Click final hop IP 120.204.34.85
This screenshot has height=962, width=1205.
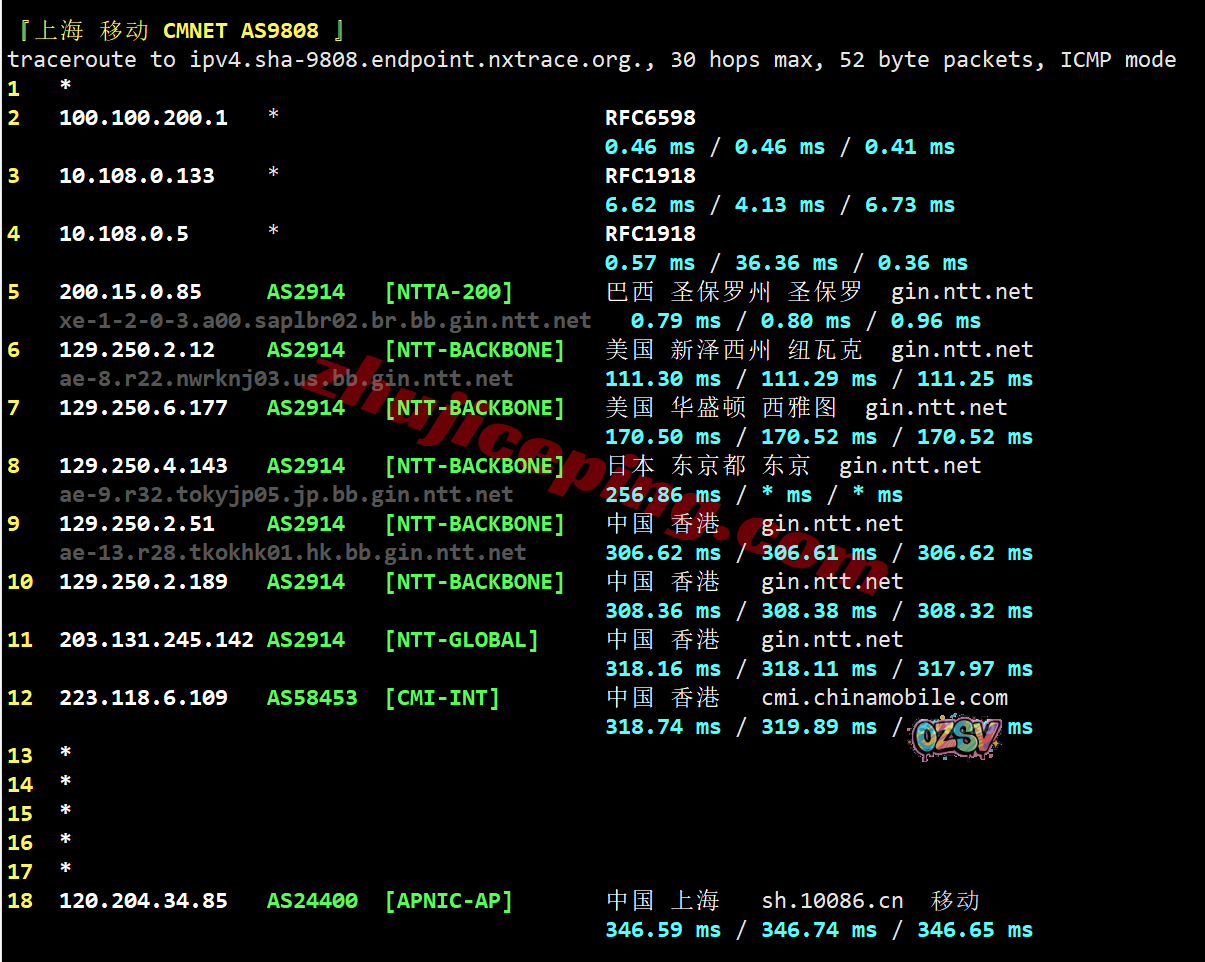click(143, 901)
